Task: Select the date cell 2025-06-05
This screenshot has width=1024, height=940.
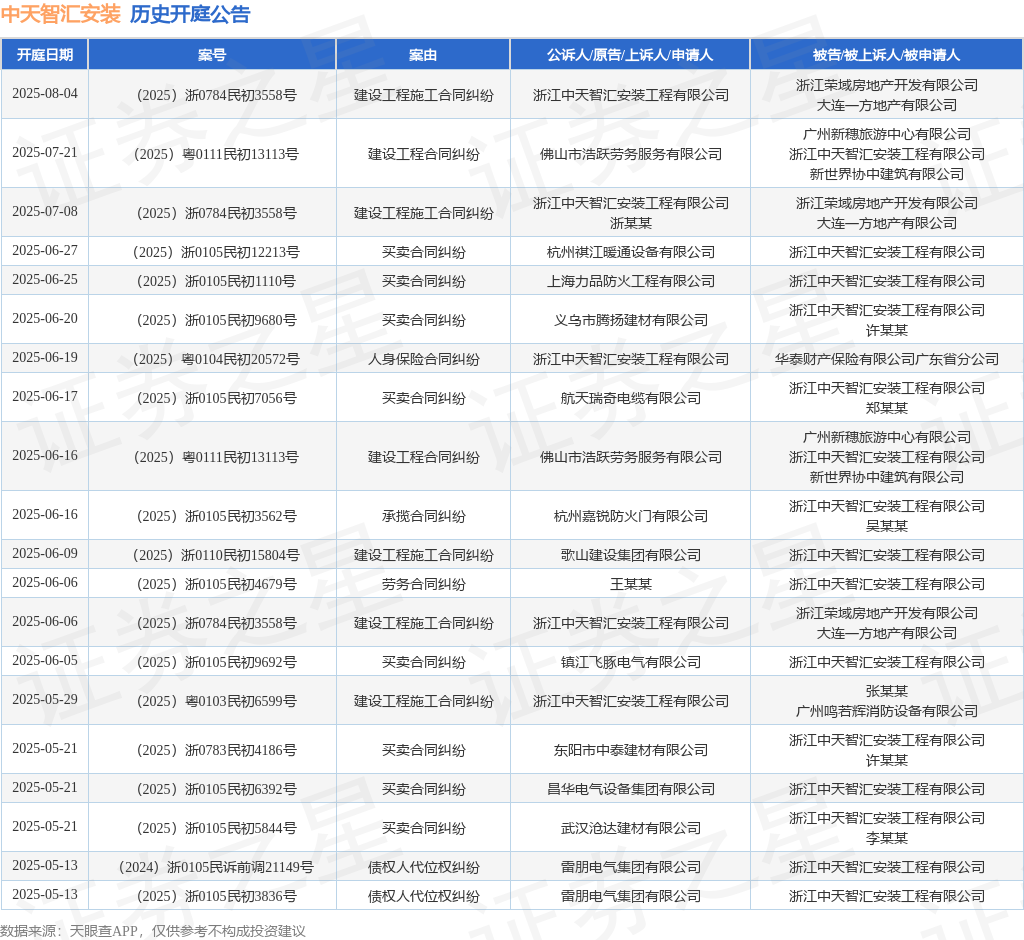Action: pyautogui.click(x=44, y=661)
